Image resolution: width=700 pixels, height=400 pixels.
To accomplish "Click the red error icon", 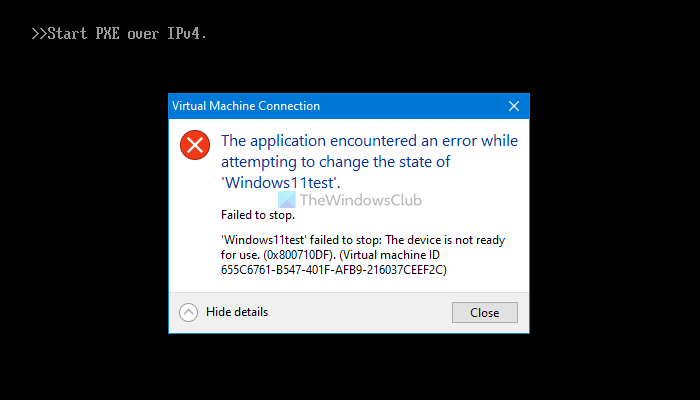I will 195,145.
